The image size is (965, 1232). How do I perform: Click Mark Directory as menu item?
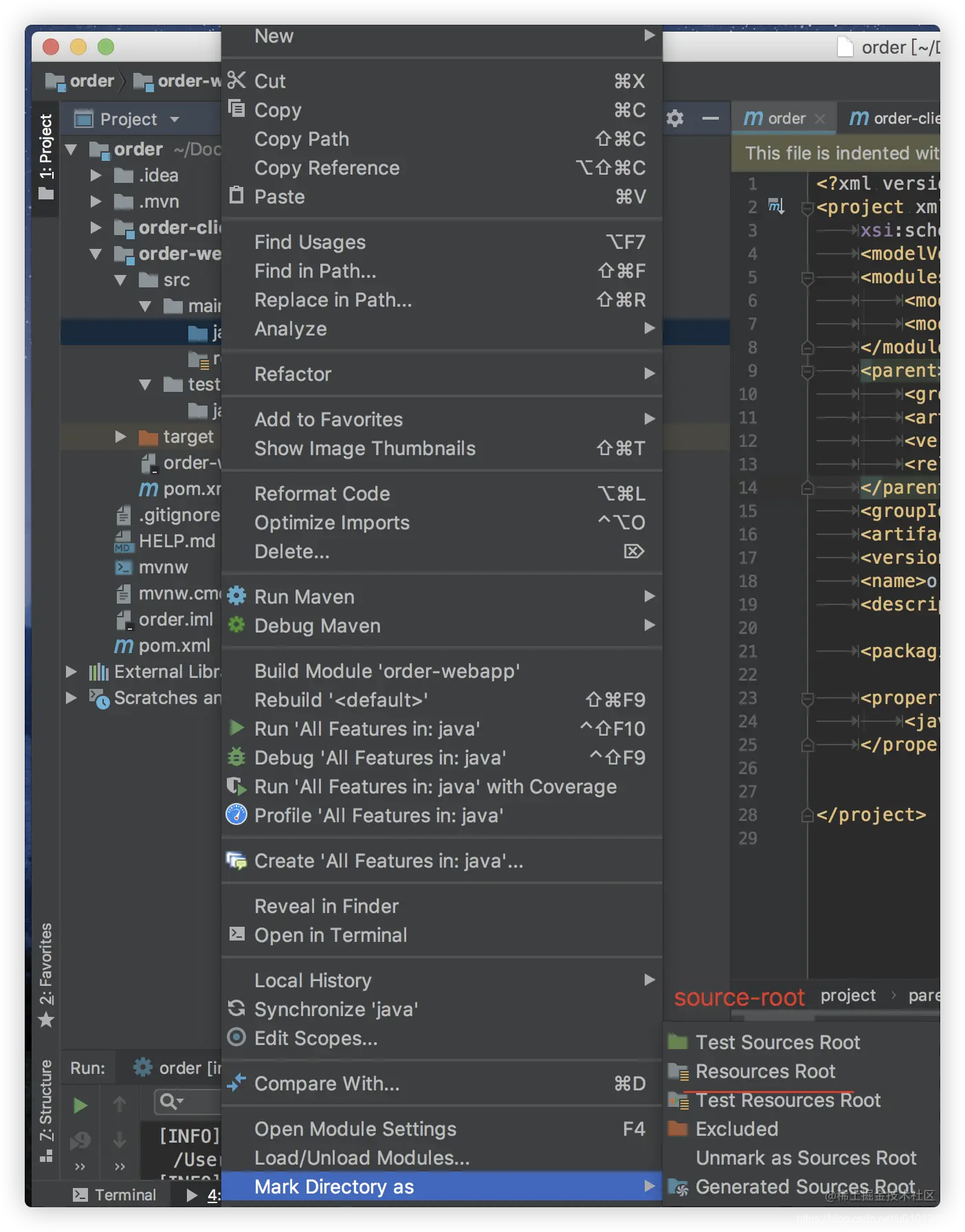[x=442, y=1187]
